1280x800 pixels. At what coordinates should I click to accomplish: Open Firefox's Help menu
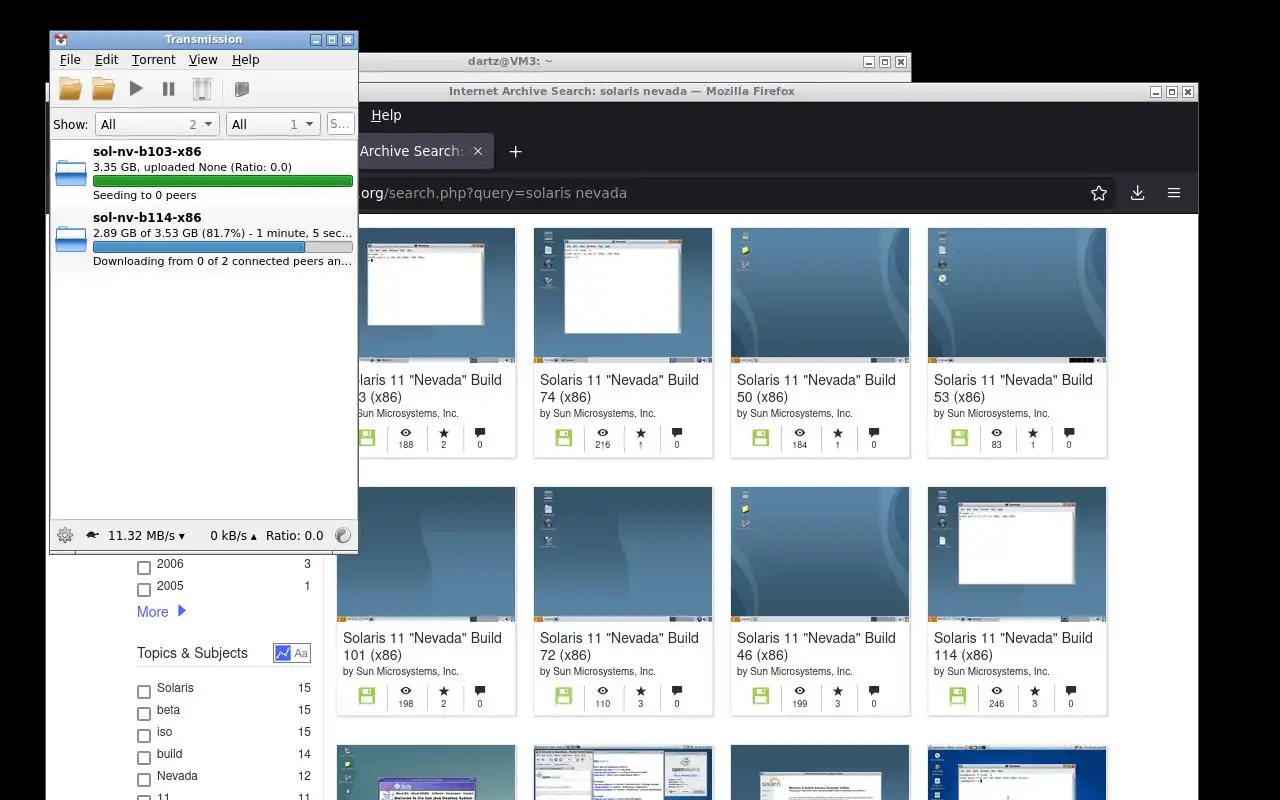click(x=386, y=115)
